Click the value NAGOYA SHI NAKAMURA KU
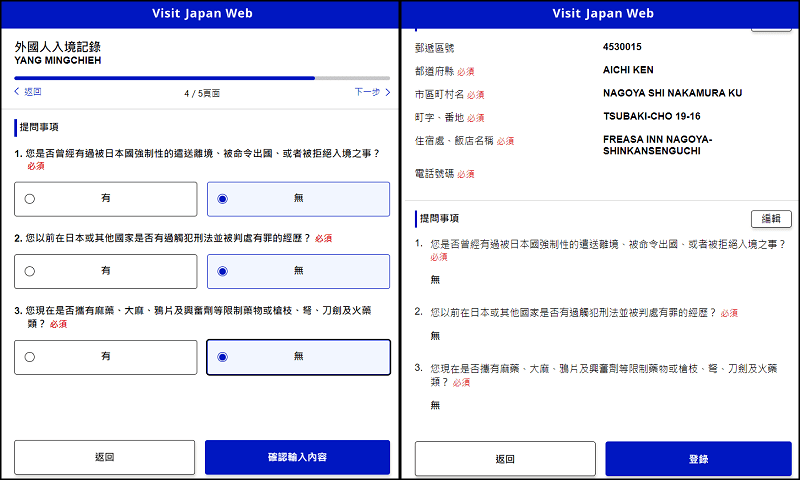 point(672,93)
